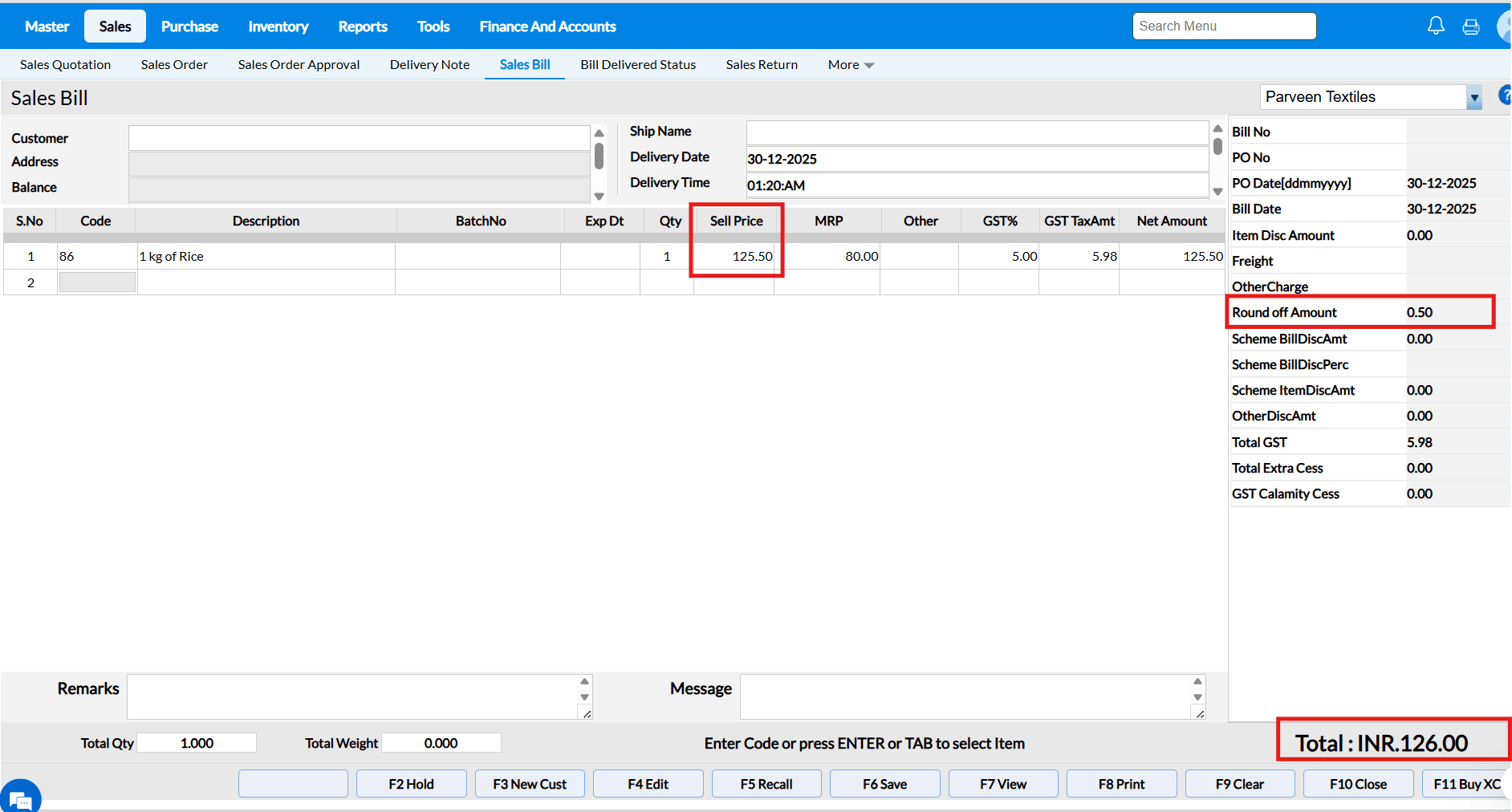The height and width of the screenshot is (812, 1512).
Task: Click the notification bell icon
Action: click(1436, 26)
